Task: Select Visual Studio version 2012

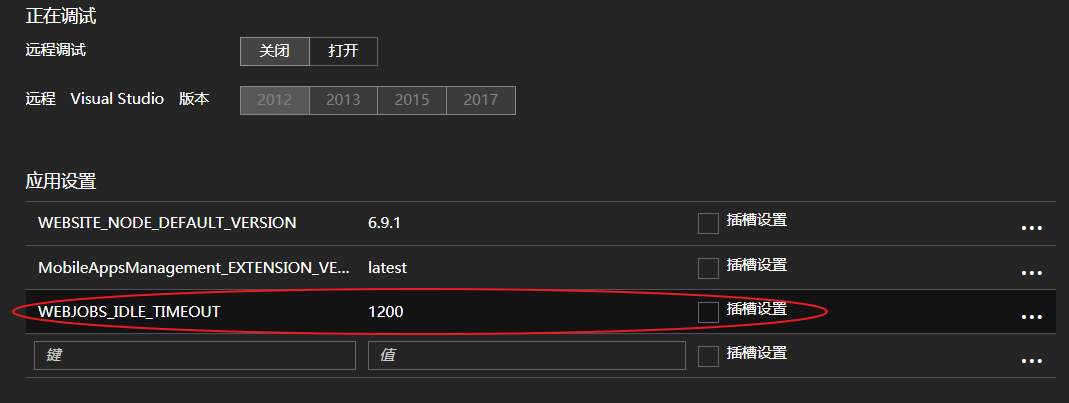Action: (x=274, y=100)
